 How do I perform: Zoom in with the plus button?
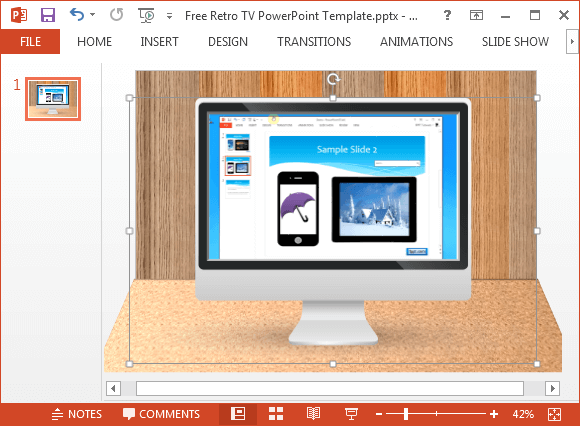point(494,414)
